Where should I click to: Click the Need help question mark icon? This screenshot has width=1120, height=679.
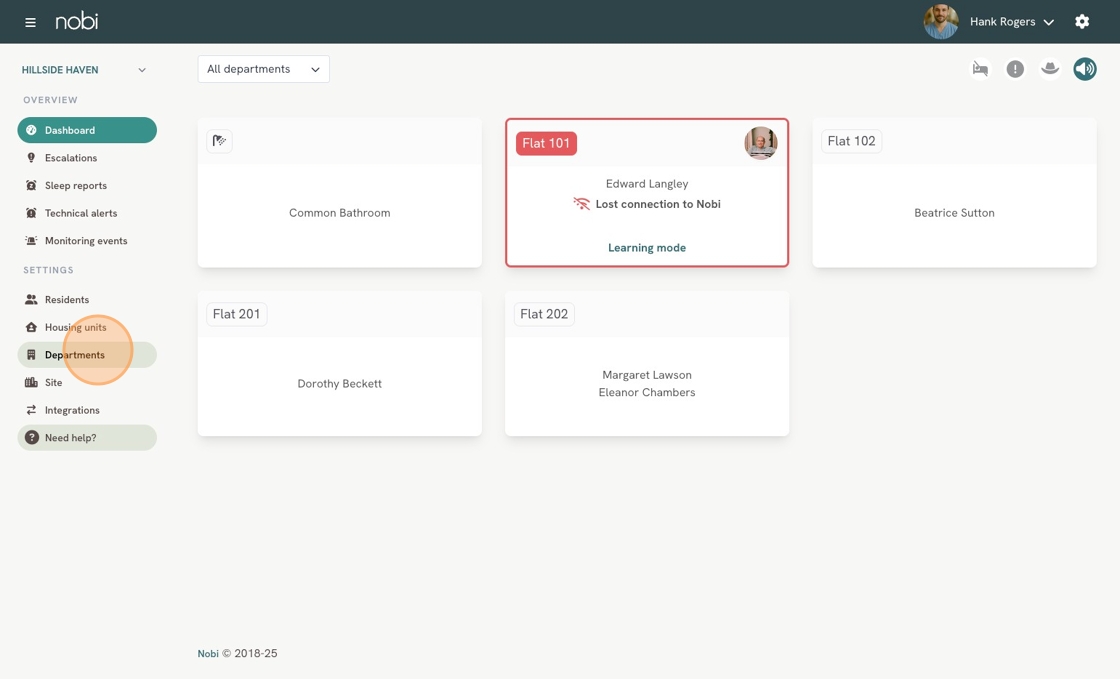coord(31,438)
